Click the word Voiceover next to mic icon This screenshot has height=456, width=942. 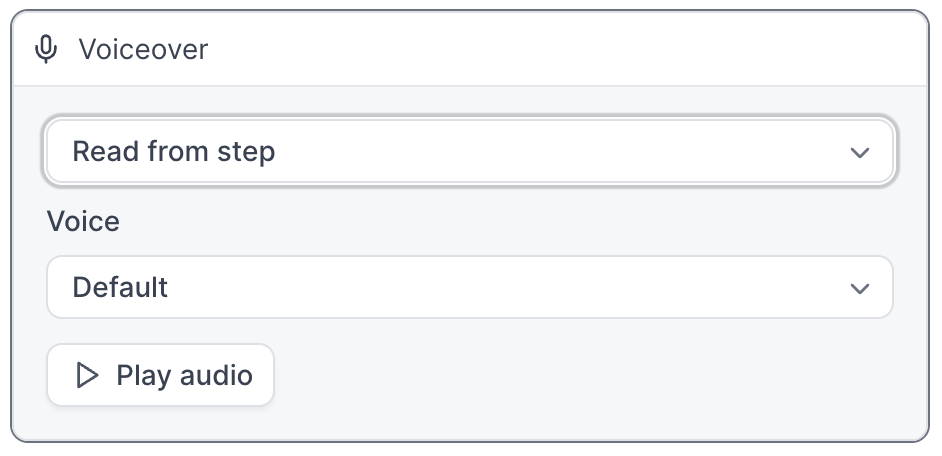tap(143, 49)
